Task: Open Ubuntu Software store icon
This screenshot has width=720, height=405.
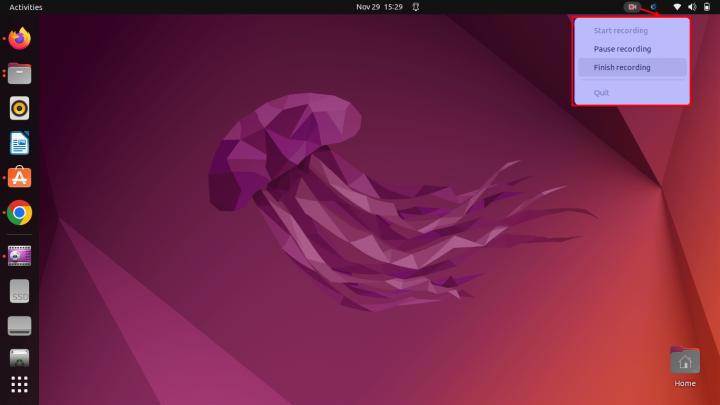Action: coord(20,178)
